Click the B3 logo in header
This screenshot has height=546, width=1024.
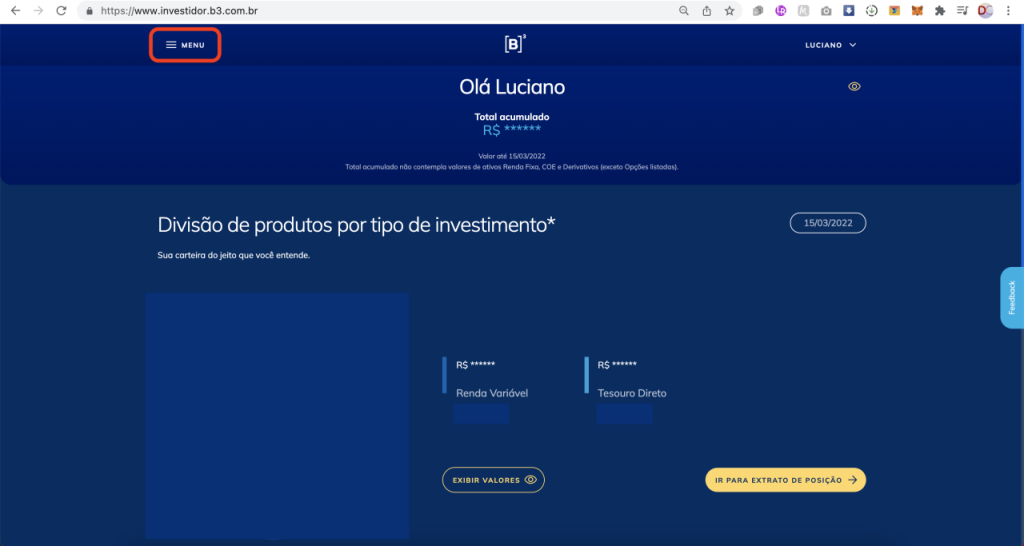click(515, 44)
